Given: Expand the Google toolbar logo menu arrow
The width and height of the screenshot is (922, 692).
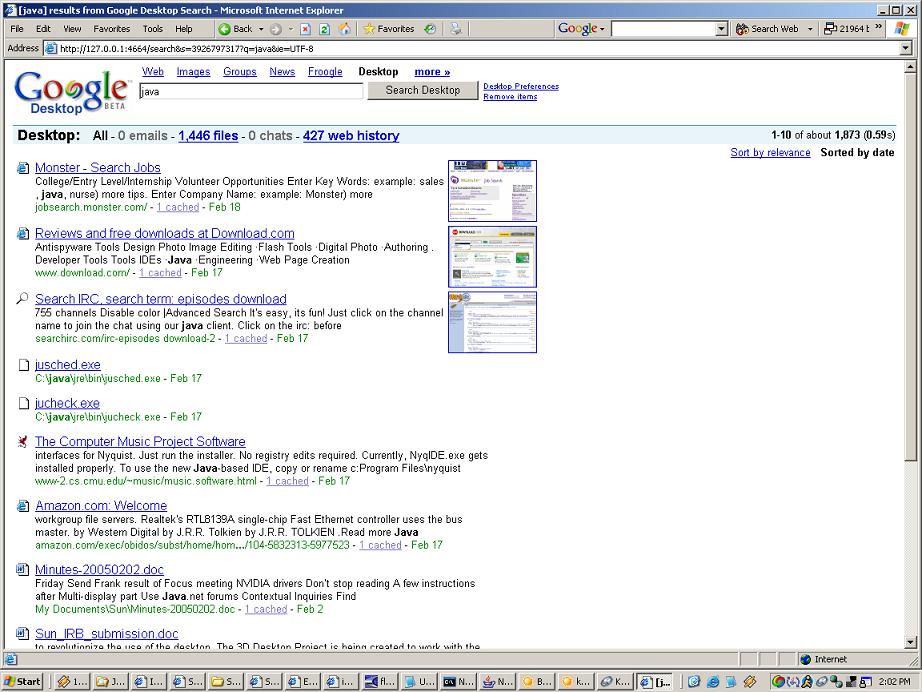Looking at the screenshot, I should pos(602,29).
